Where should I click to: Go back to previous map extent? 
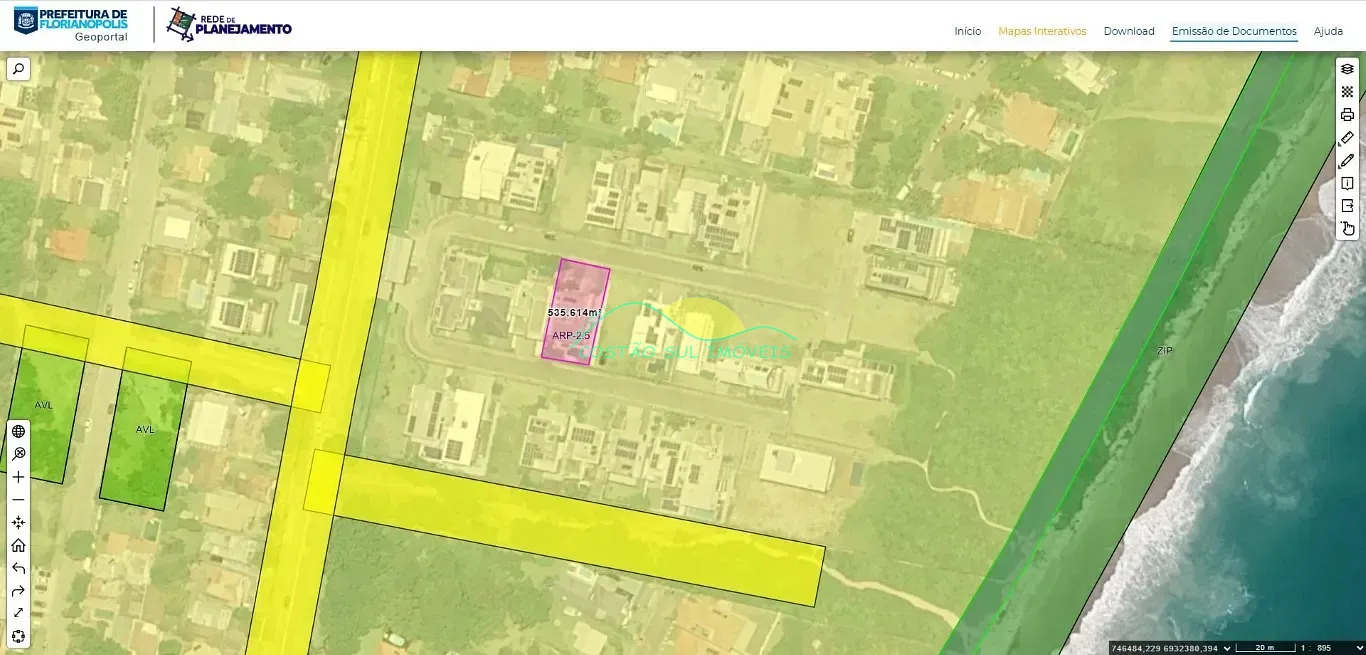18,568
